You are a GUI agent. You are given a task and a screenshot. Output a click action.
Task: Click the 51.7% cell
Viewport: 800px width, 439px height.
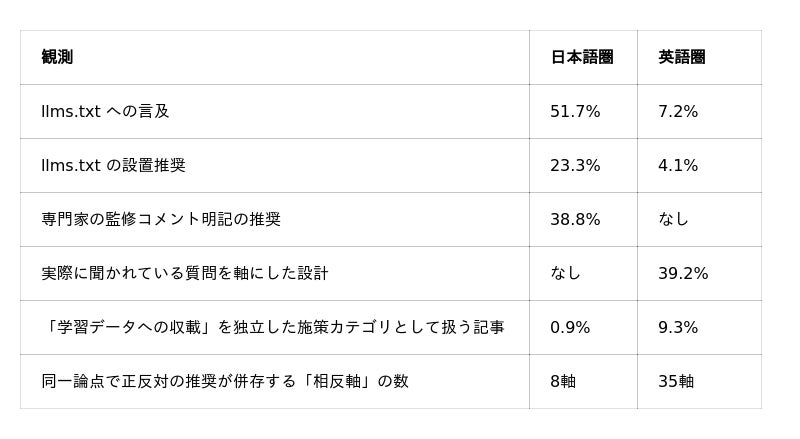click(x=575, y=111)
